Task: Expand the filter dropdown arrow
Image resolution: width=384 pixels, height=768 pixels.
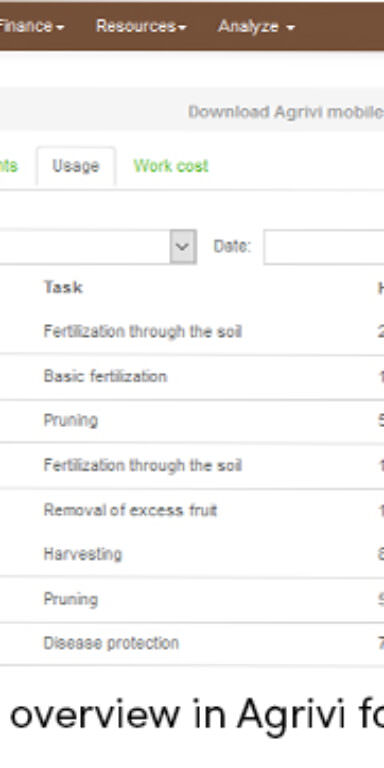Action: [x=183, y=246]
